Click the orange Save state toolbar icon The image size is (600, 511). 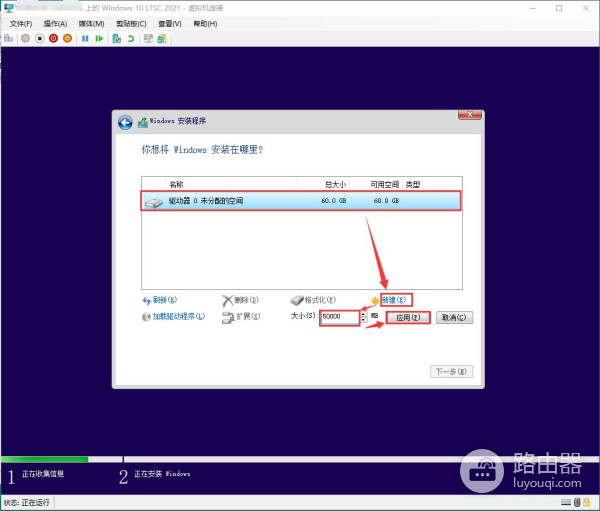(67, 39)
